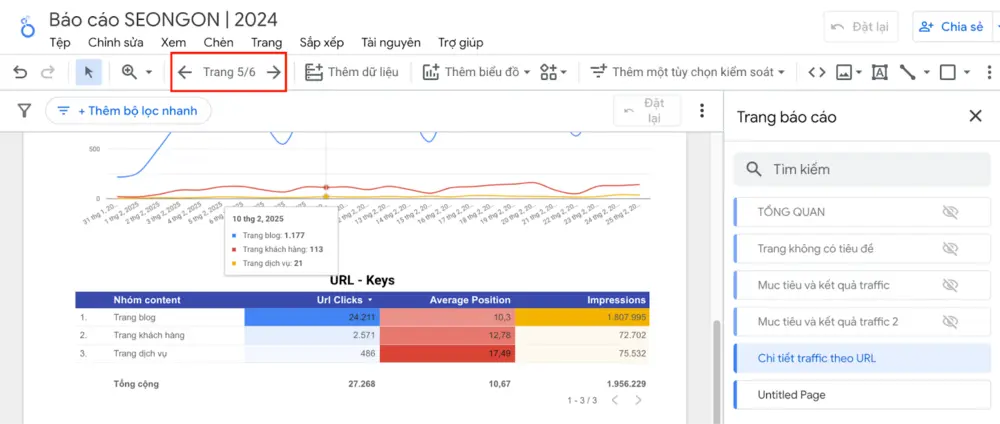1000x424 pixels.
Task: Click the blue Url Clicks cell for Trang blog
Action: point(312,317)
